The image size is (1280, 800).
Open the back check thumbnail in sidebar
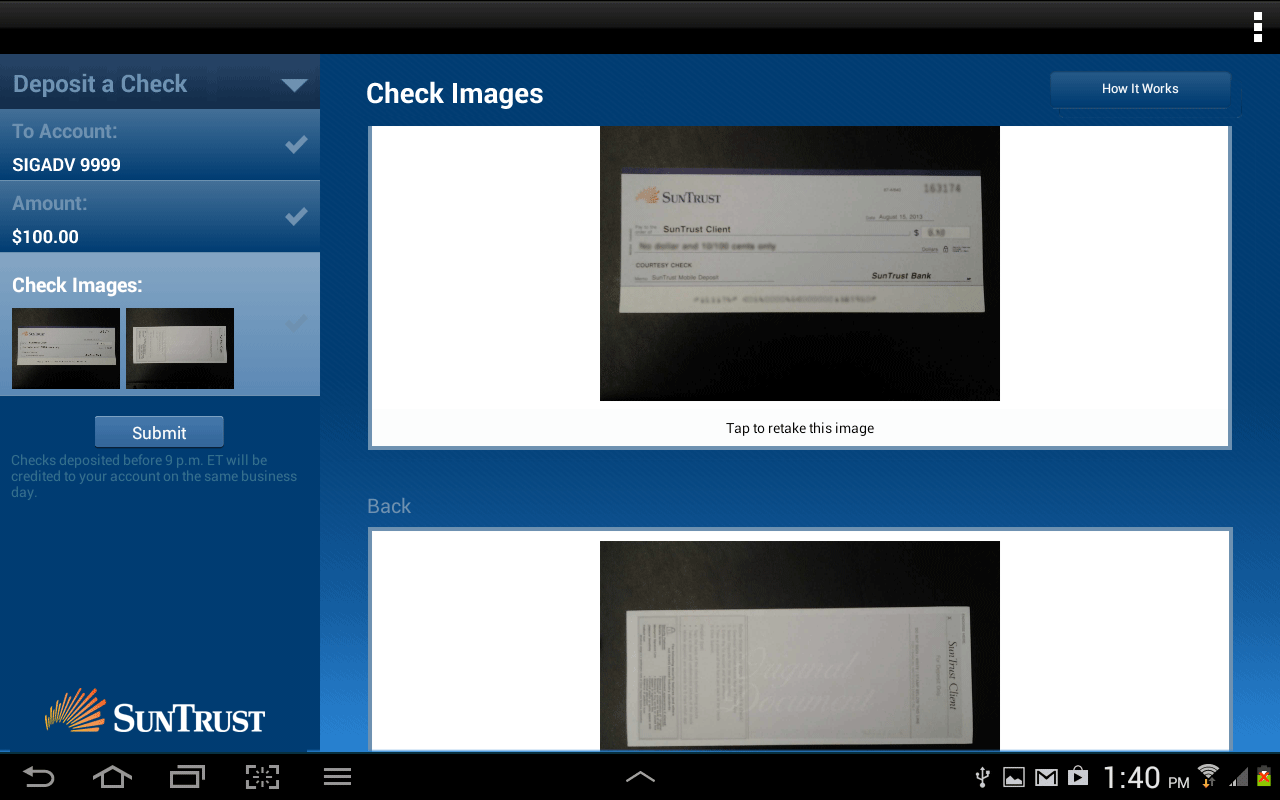(180, 348)
